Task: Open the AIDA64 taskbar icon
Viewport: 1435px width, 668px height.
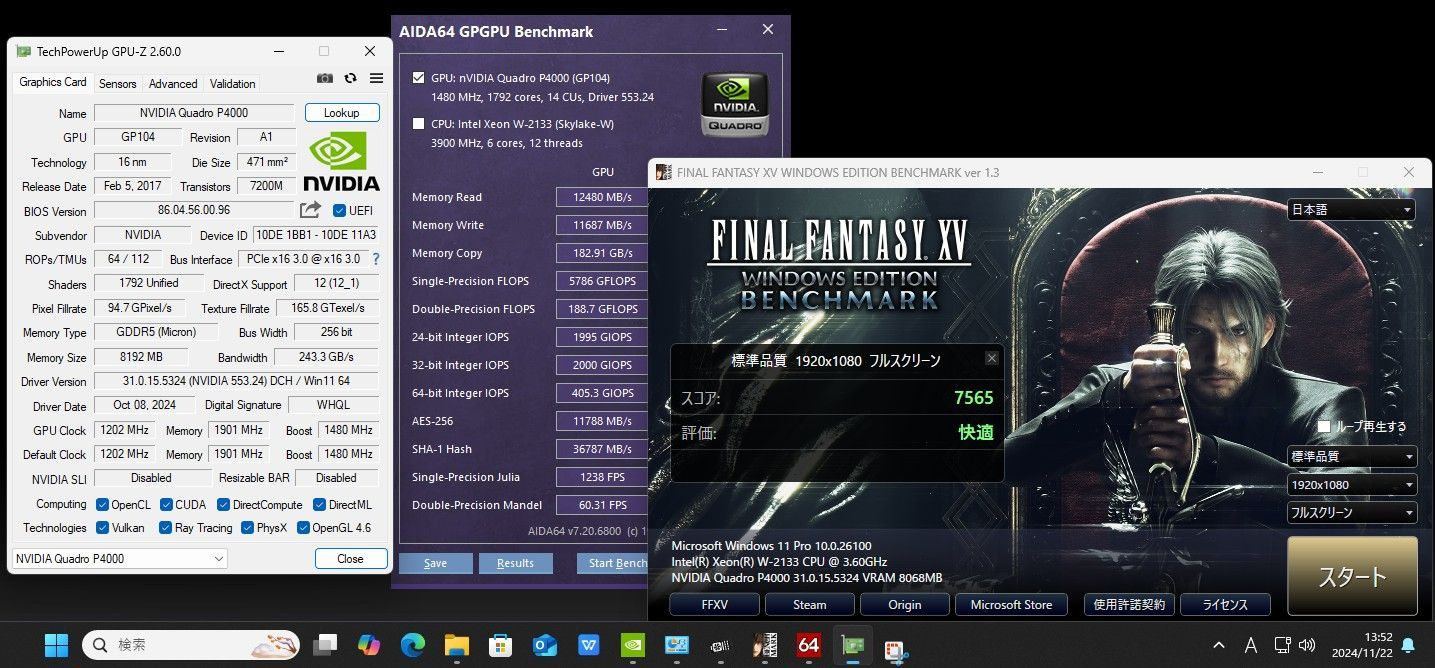Action: click(x=809, y=645)
